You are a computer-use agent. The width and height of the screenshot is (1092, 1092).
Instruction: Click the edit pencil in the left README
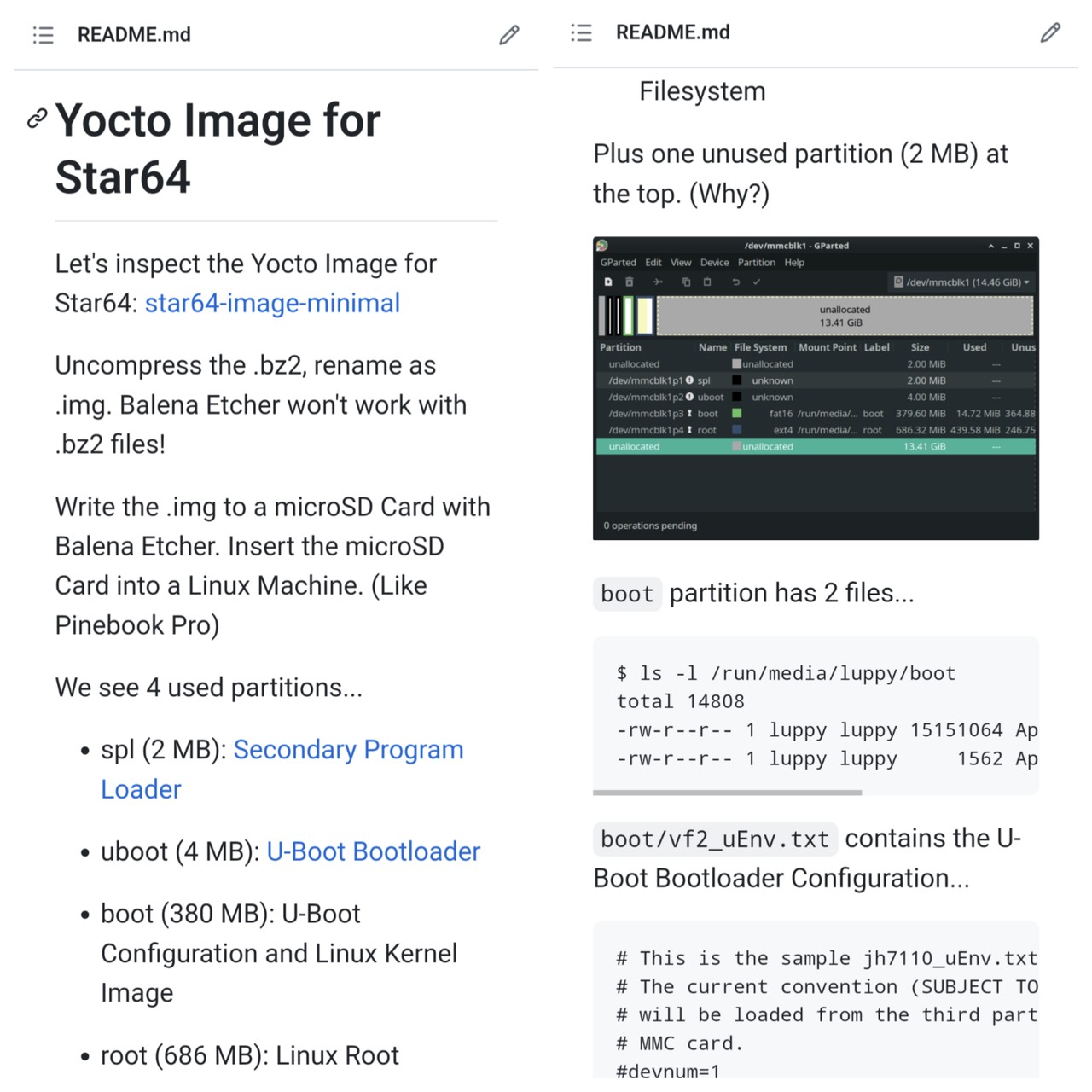[x=509, y=35]
